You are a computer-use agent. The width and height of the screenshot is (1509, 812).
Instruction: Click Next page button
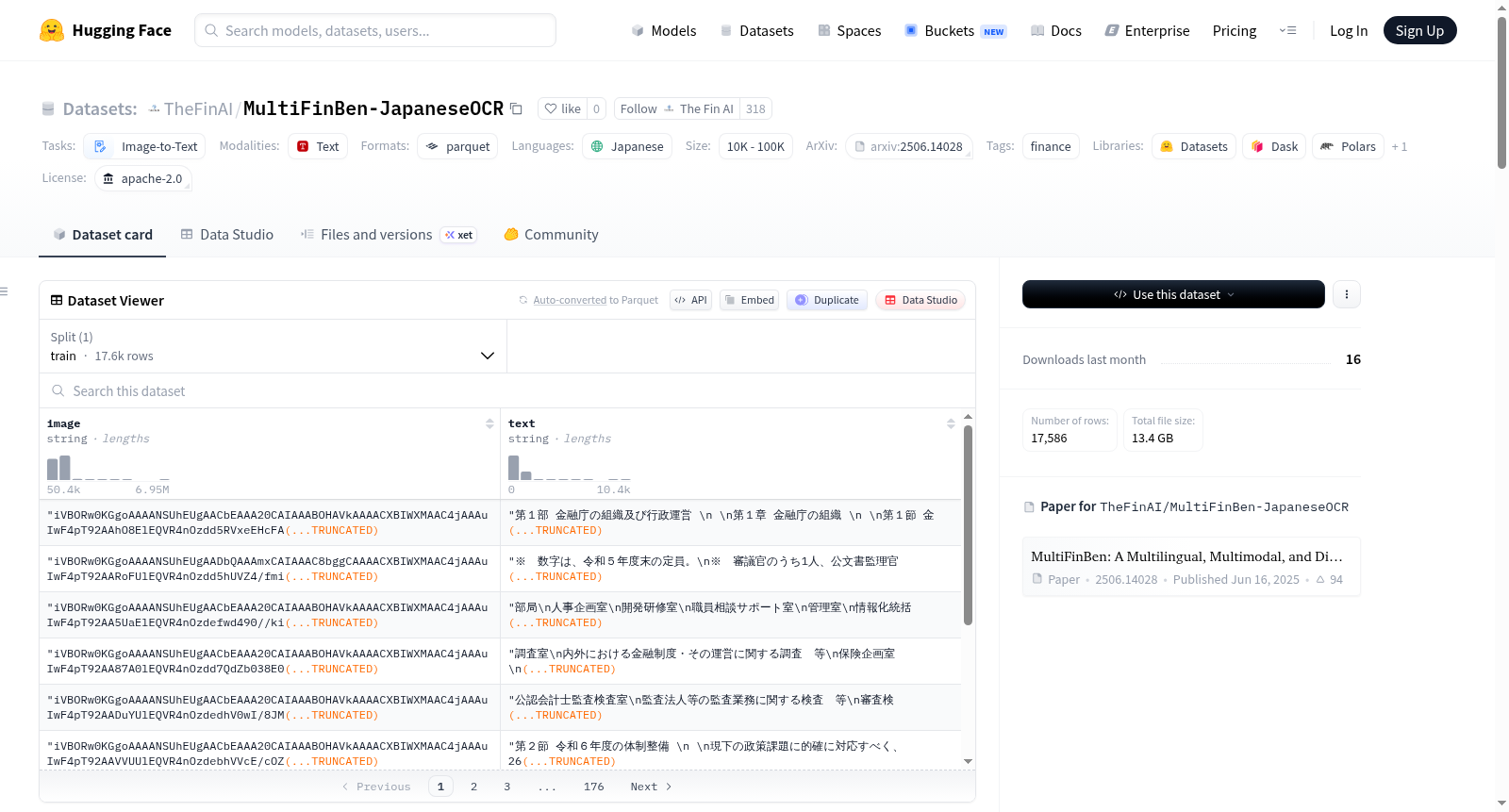652,787
